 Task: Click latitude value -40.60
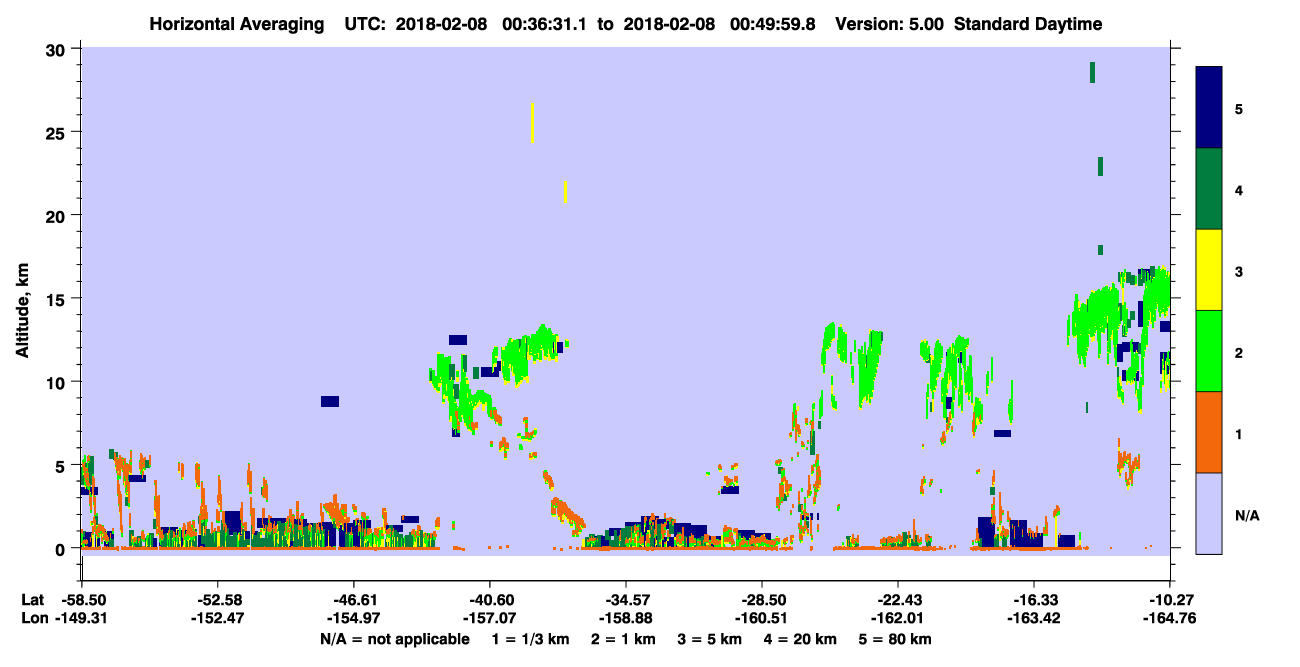click(490, 599)
